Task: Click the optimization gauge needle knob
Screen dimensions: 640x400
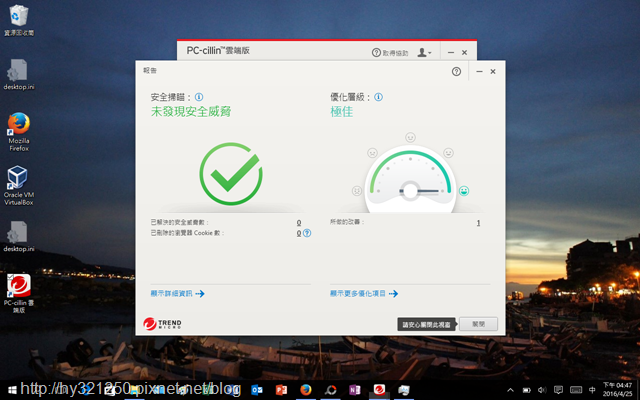Action: click(410, 191)
